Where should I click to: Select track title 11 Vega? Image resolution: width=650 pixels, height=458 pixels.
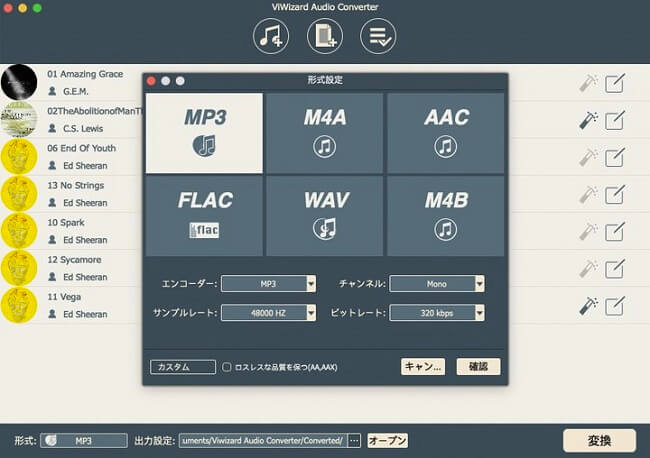click(64, 297)
